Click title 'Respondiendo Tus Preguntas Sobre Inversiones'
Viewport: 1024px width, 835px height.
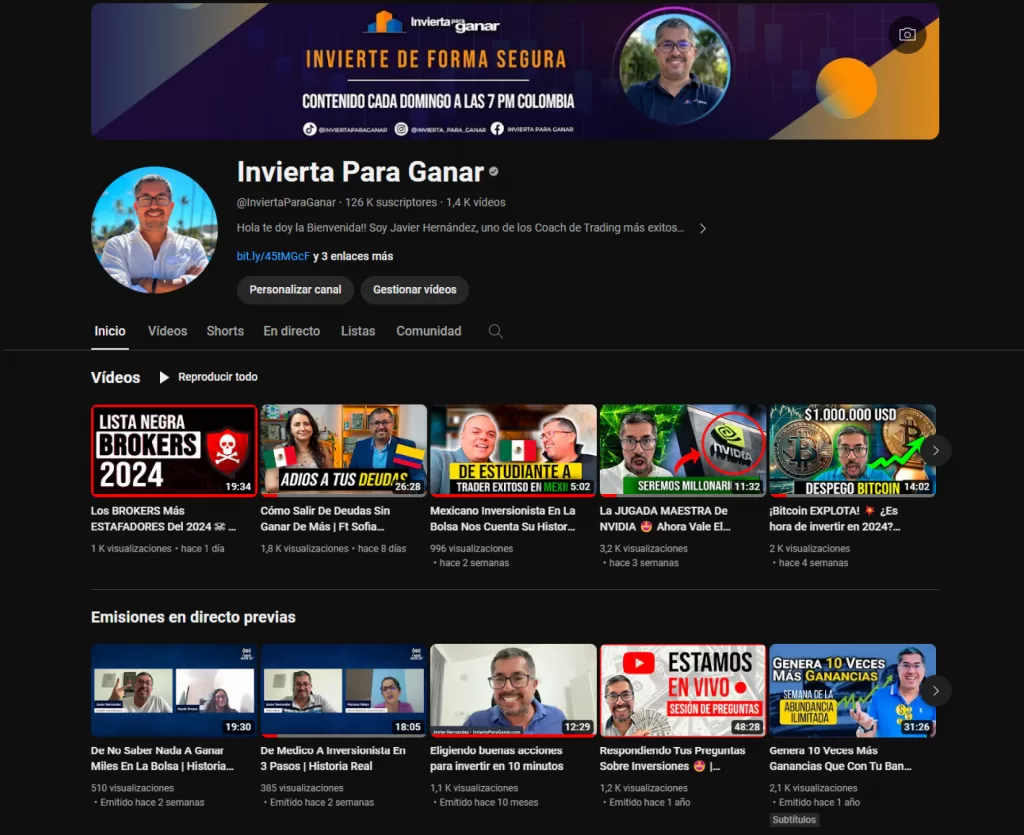[673, 759]
